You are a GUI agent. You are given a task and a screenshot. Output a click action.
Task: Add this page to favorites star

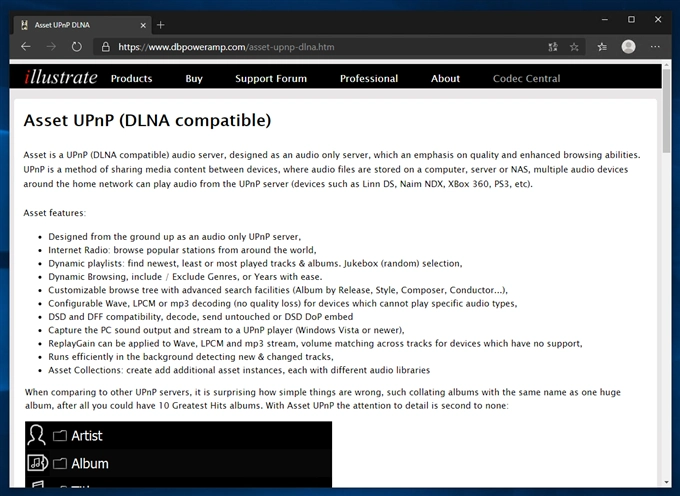coord(574,47)
